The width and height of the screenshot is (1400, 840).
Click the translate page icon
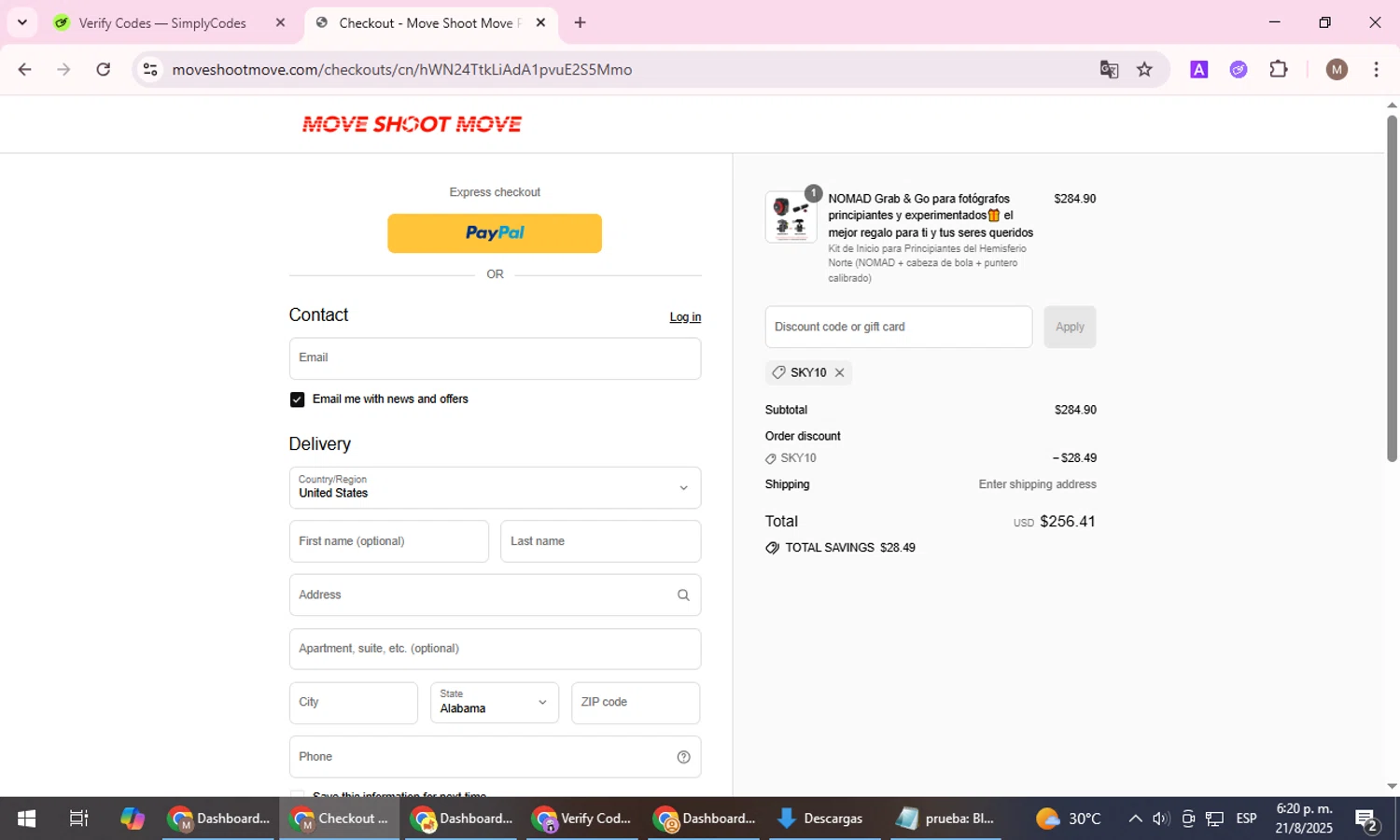click(1109, 69)
